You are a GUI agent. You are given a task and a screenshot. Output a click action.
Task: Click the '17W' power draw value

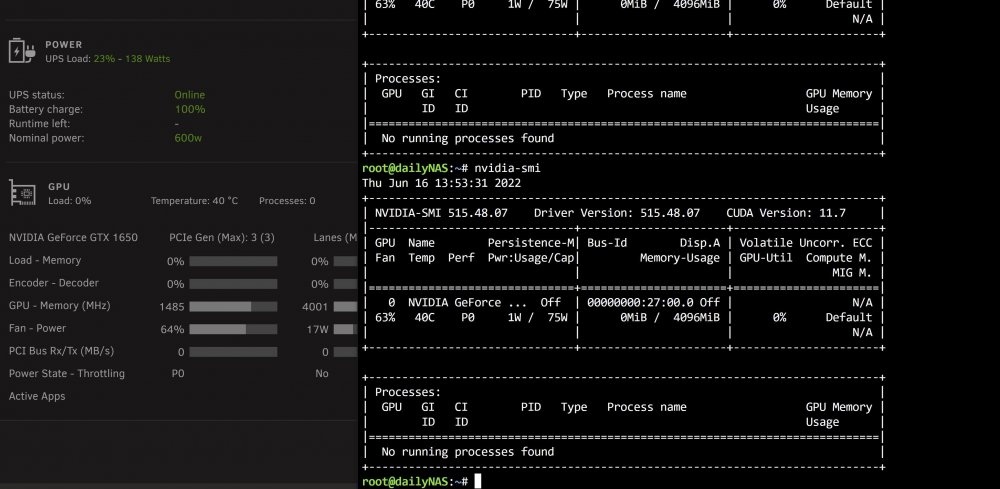pos(318,330)
